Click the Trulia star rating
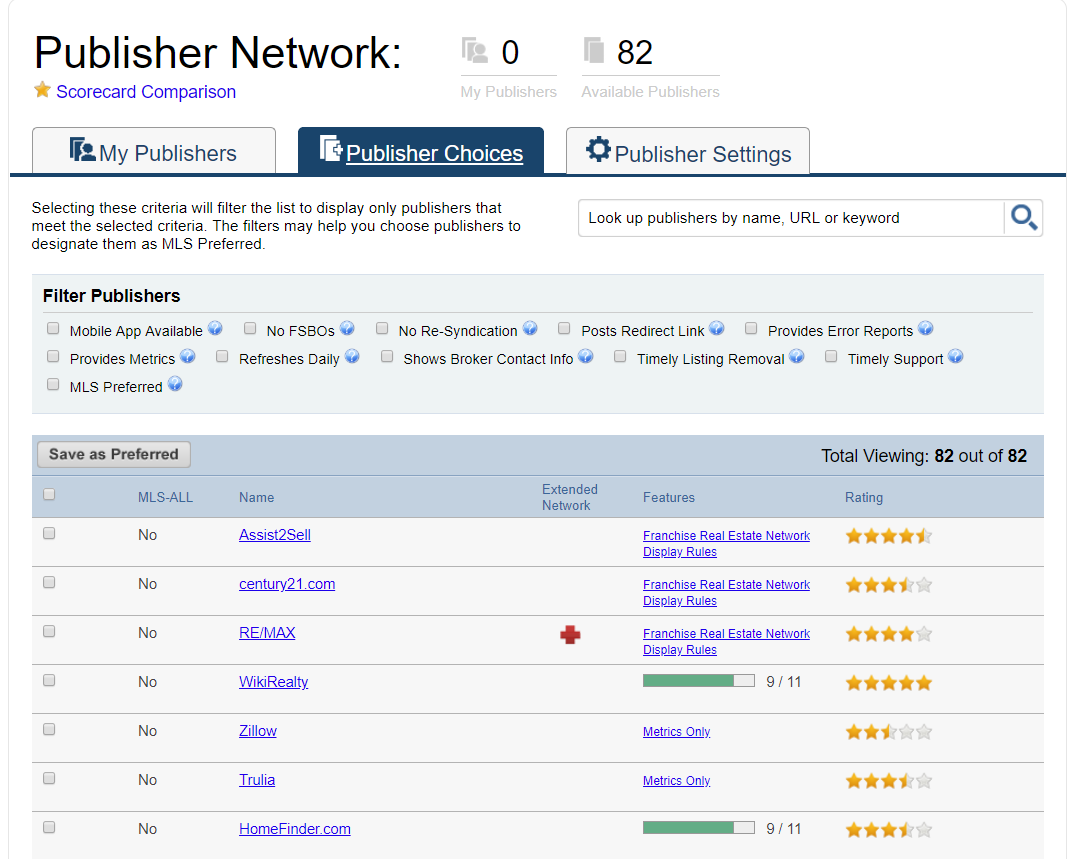Screen dimensions: 1082x859 [x=889, y=781]
